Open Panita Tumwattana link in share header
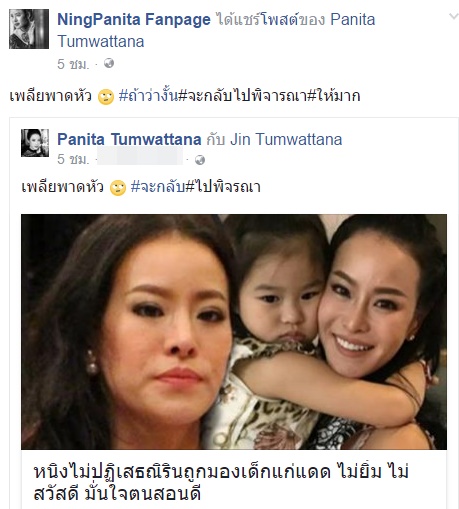Screen dimensions: 459x509 pyautogui.click(x=216, y=30)
